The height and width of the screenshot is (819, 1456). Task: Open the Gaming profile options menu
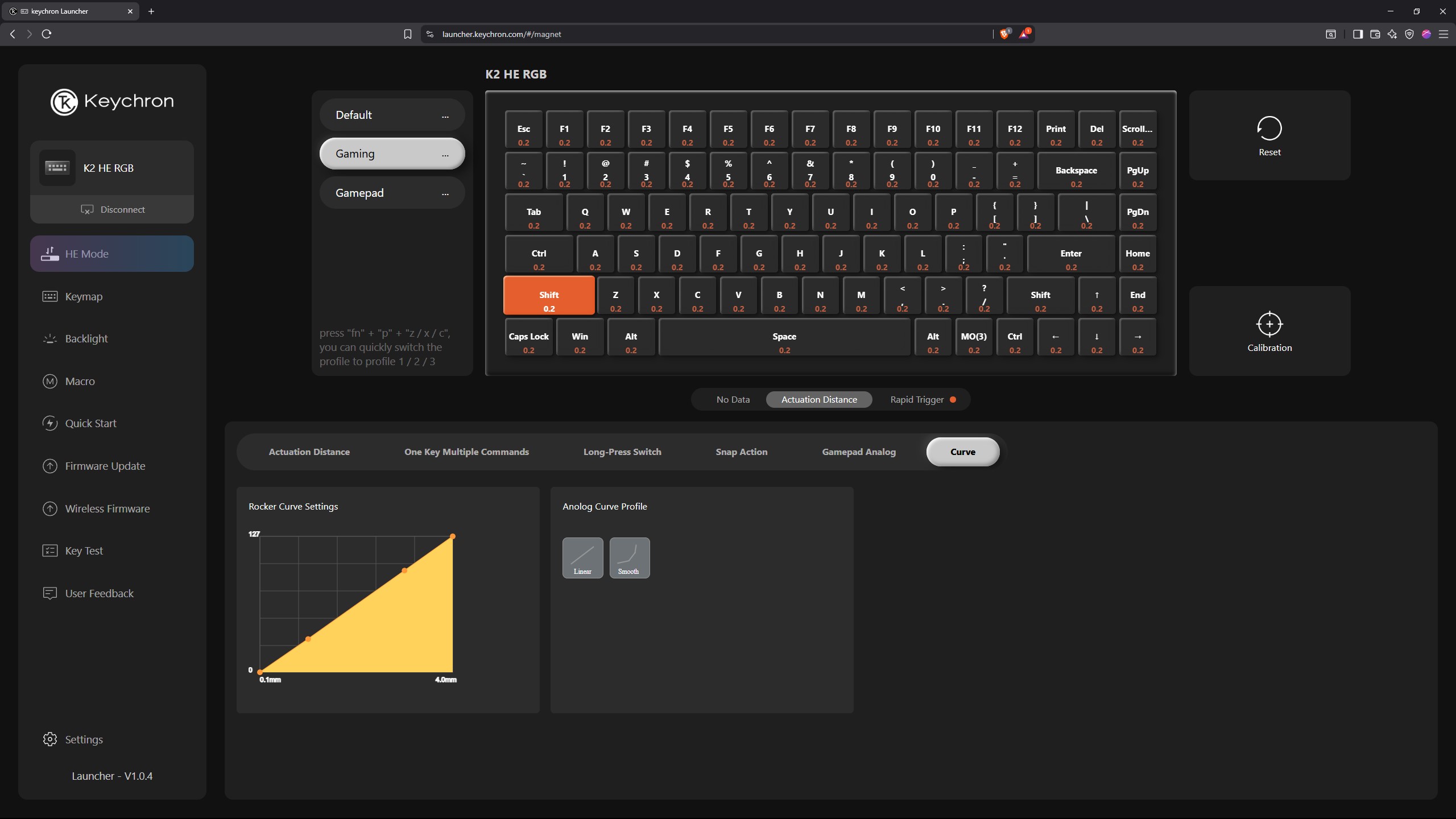[445, 155]
